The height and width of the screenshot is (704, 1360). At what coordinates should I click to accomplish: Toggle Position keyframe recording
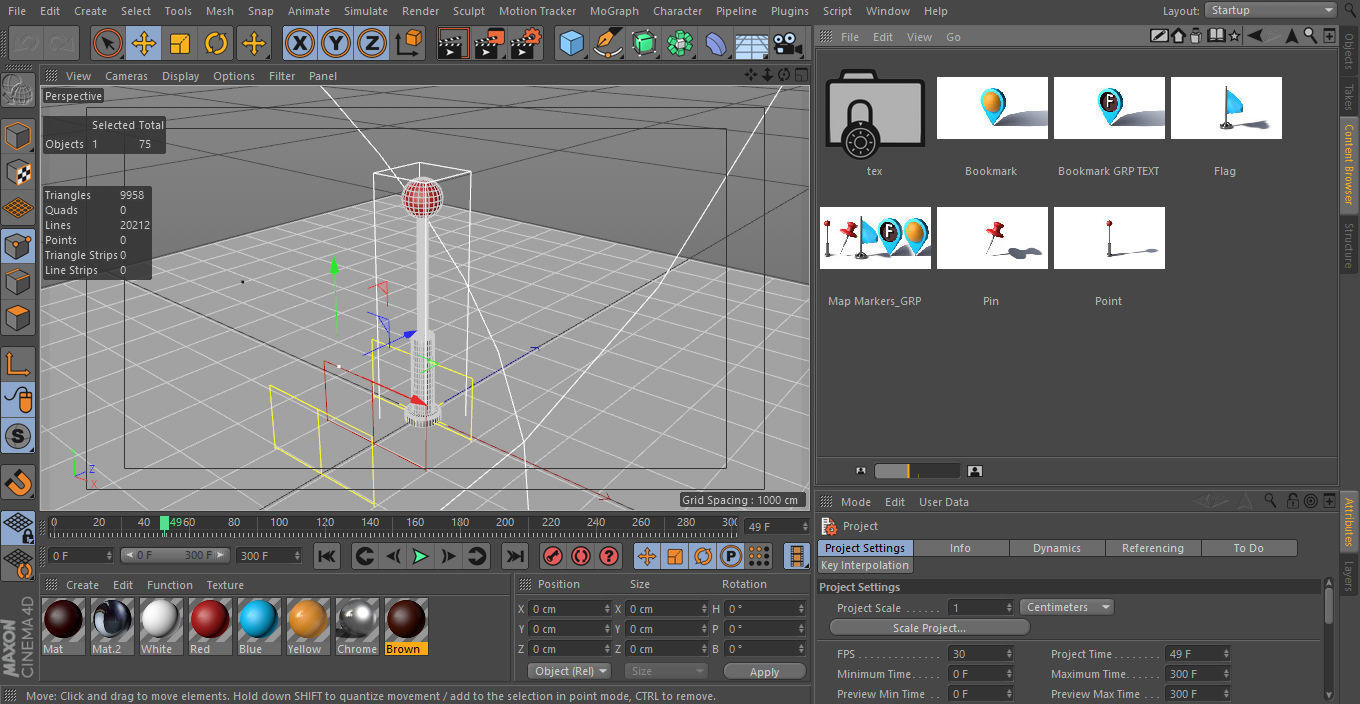point(647,556)
